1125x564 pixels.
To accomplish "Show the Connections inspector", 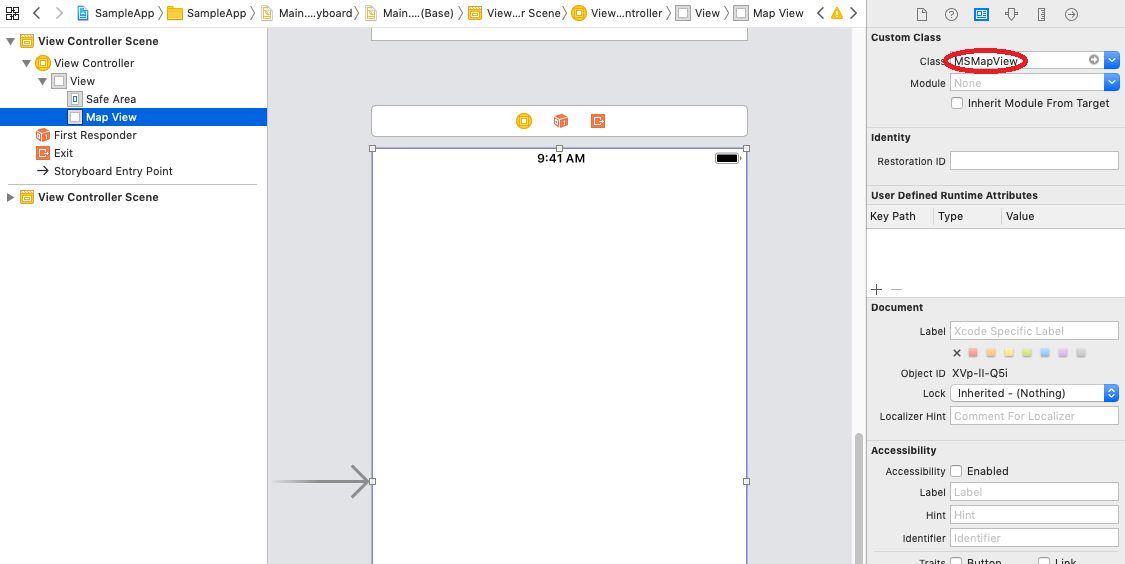I will 1071,14.
